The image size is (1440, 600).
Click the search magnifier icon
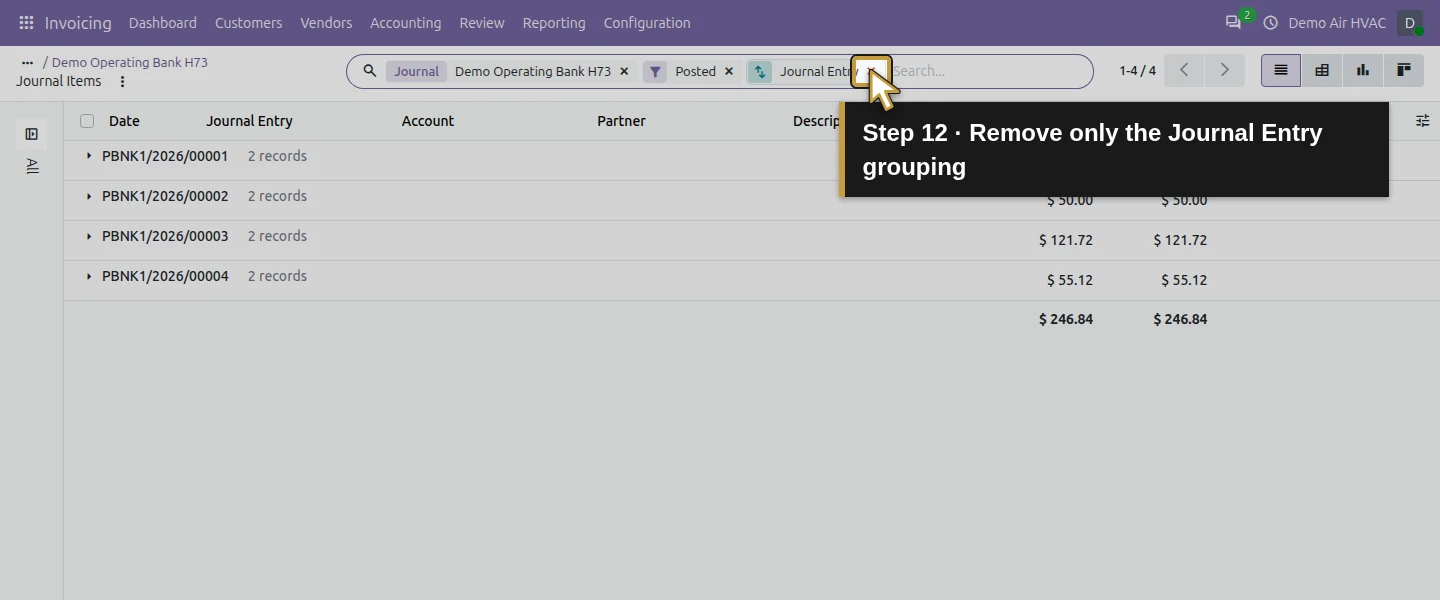[369, 71]
